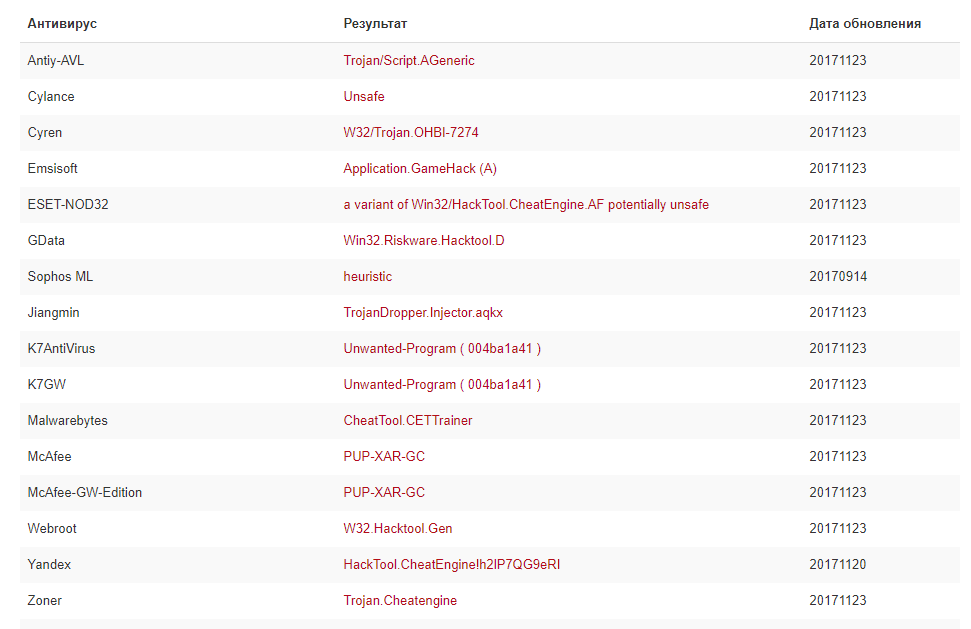Viewport: 971px width, 629px height.
Task: Click Cylance's Unsafe result
Action: [x=364, y=97]
